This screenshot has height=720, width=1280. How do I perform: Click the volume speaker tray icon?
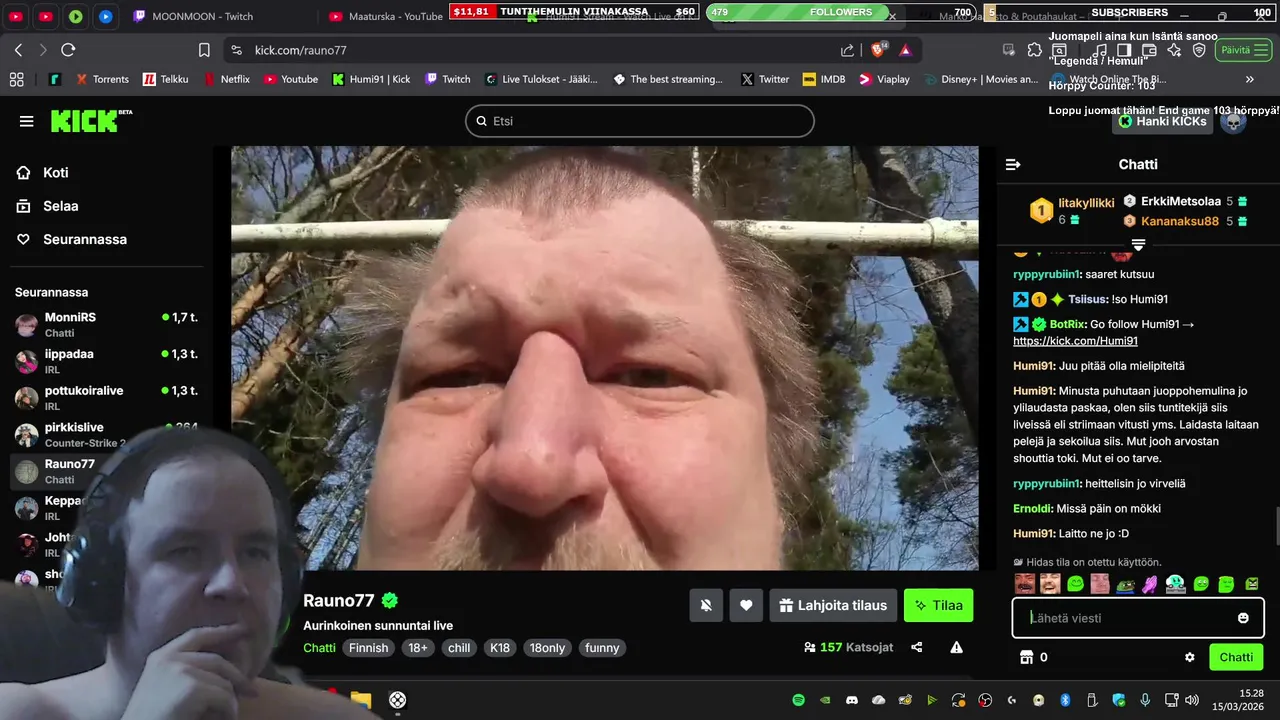pyautogui.click(x=1191, y=700)
